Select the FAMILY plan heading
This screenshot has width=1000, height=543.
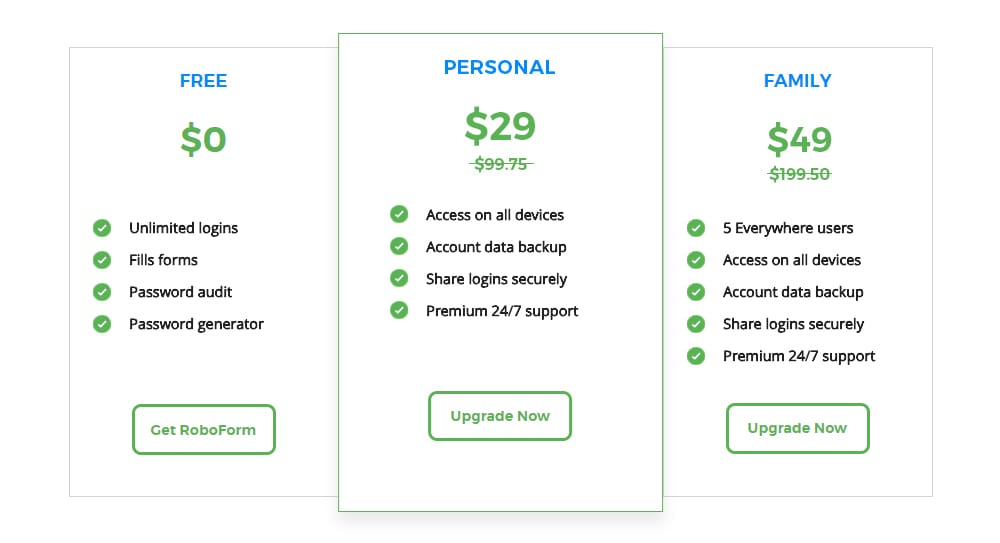pos(797,81)
